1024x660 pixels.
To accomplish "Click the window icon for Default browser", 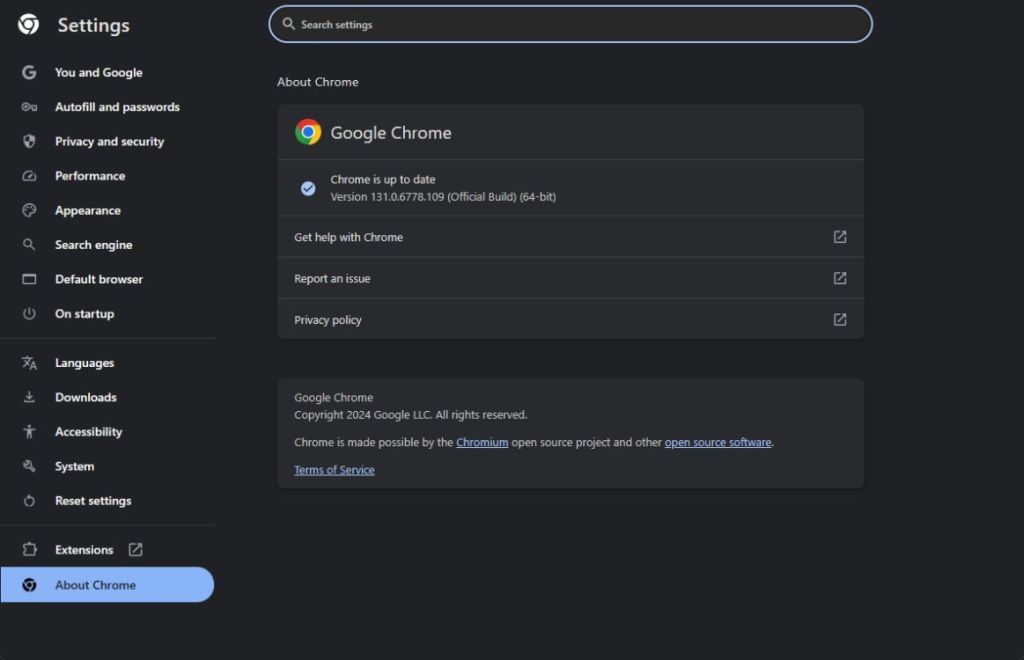I will pyautogui.click(x=29, y=279).
